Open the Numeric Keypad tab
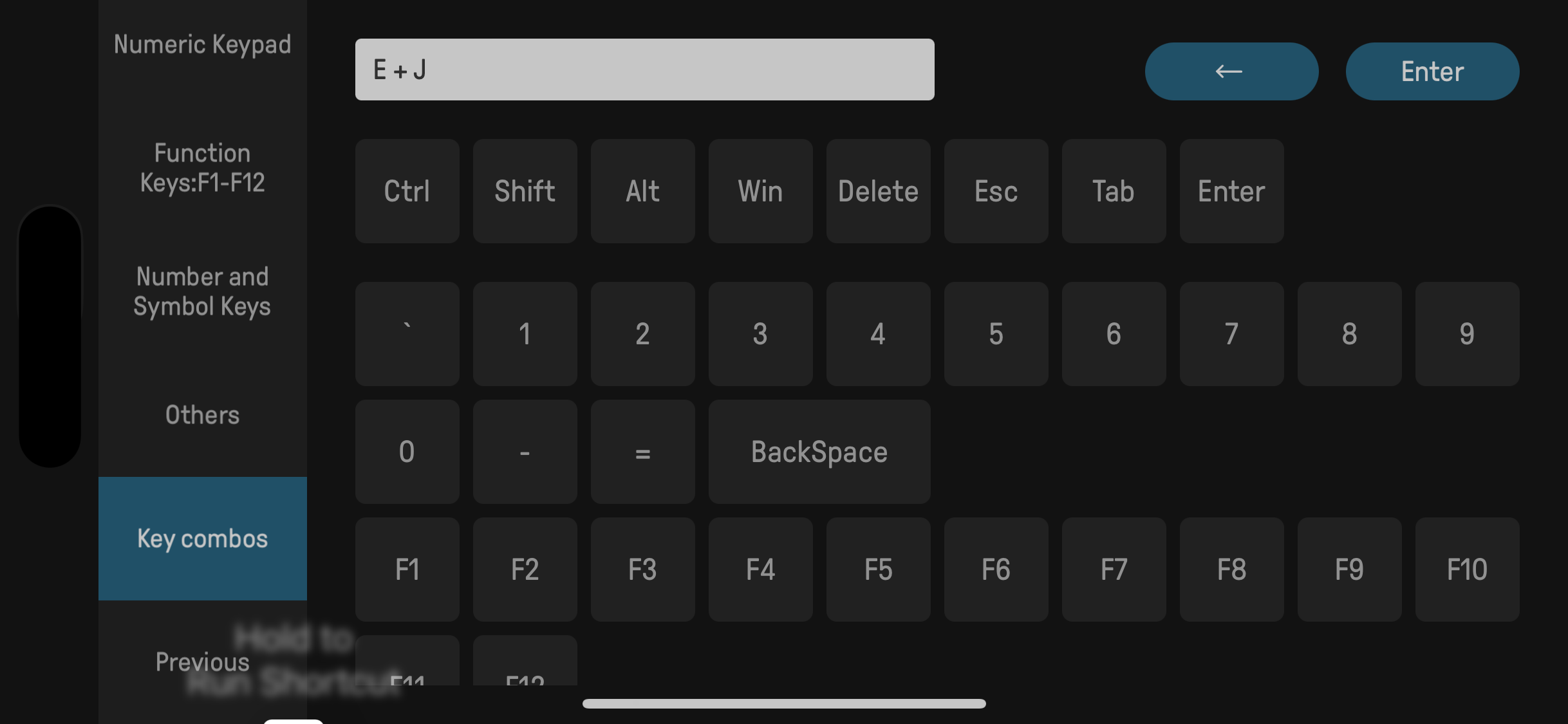Viewport: 1568px width, 724px height. tap(202, 44)
